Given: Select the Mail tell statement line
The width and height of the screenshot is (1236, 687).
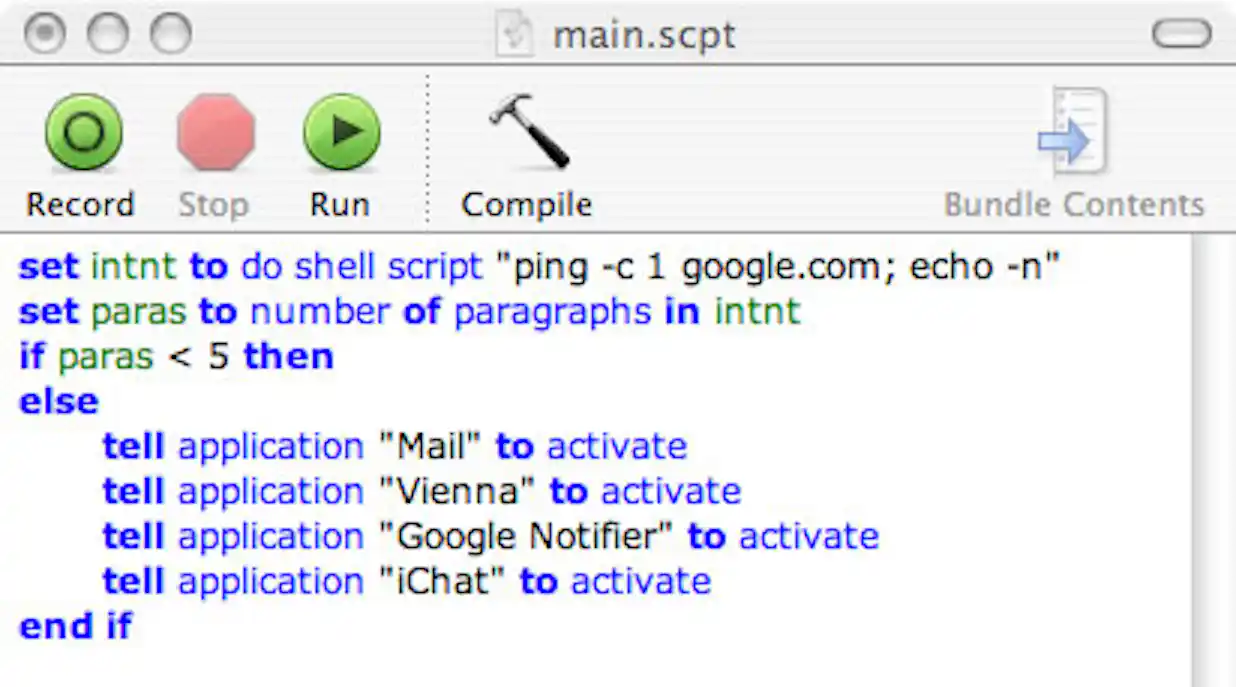Looking at the screenshot, I should [x=393, y=446].
